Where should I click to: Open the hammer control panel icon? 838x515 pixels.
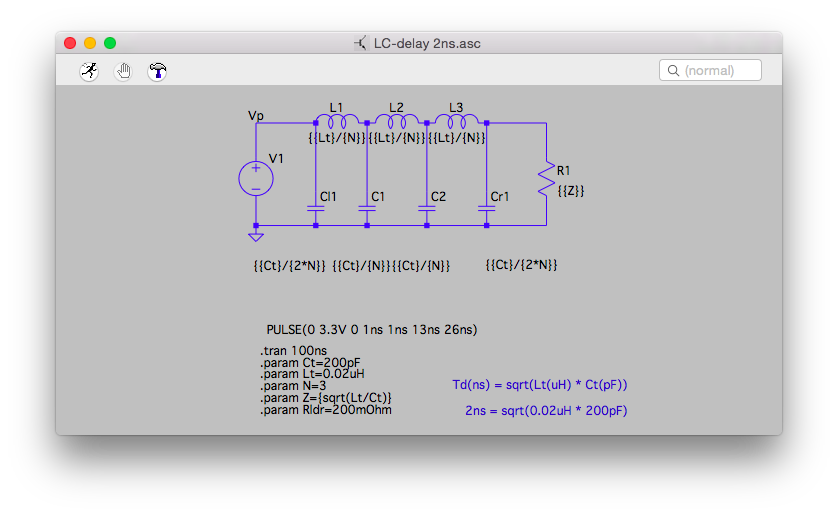(x=157, y=71)
